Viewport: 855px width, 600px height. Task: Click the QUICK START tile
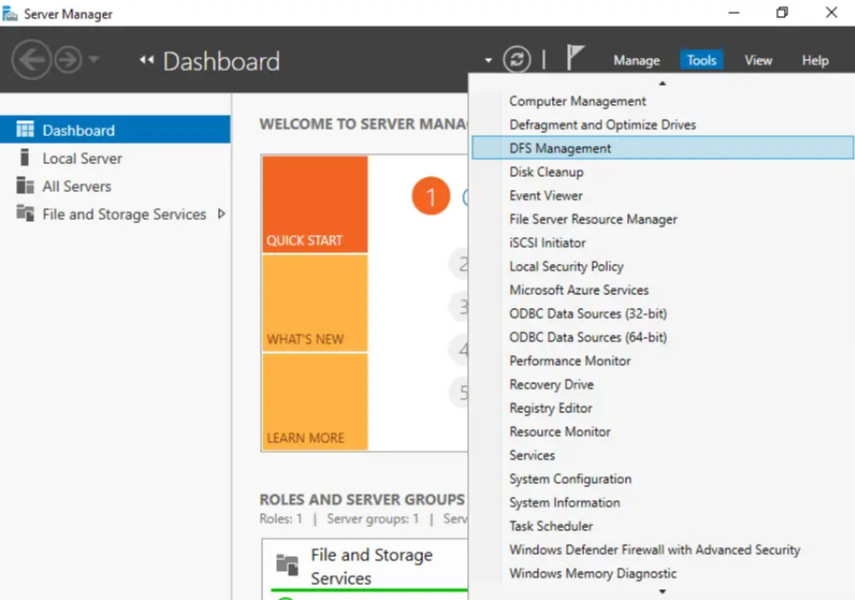pos(315,205)
